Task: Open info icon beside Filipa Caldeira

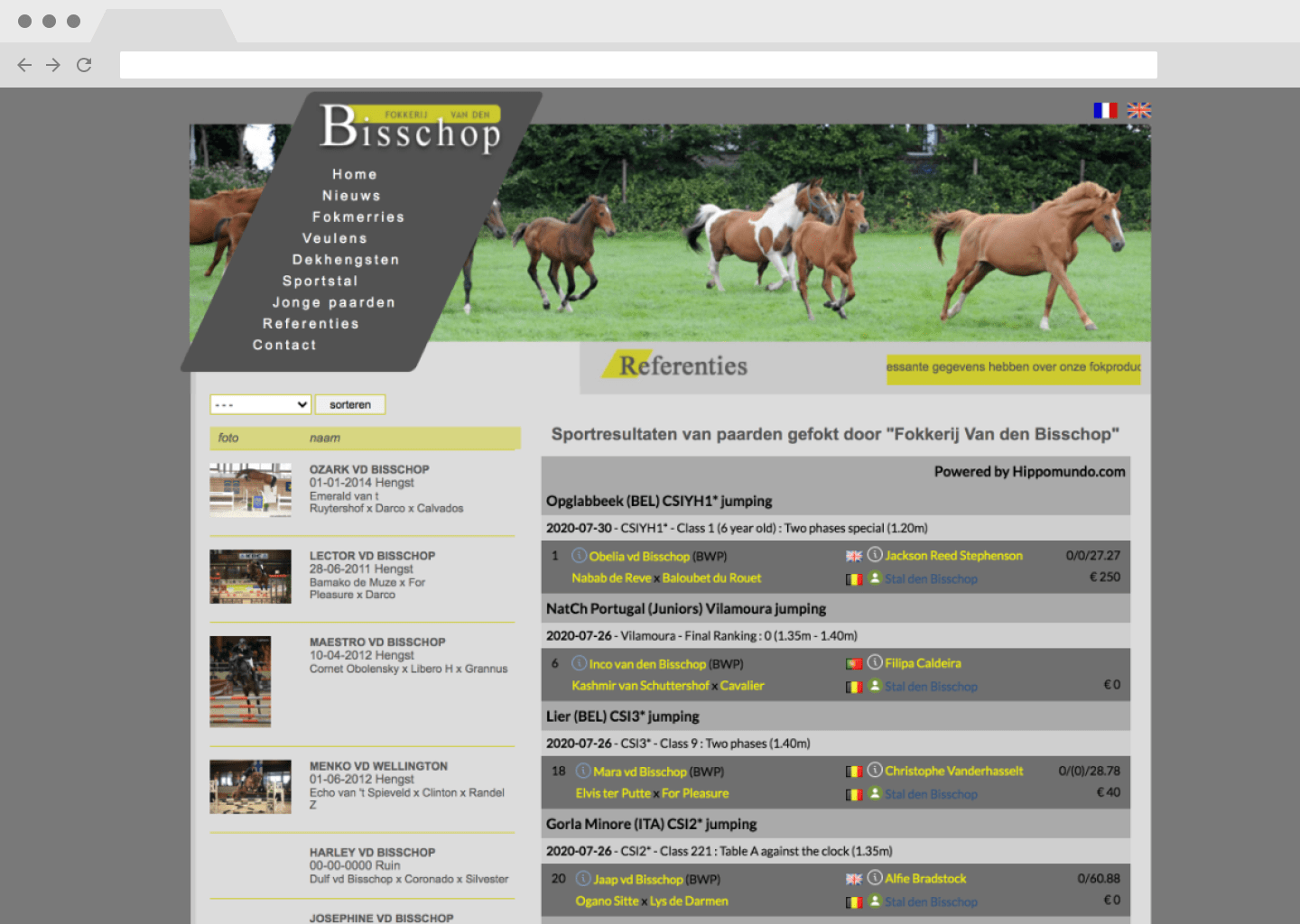Action: click(x=875, y=661)
